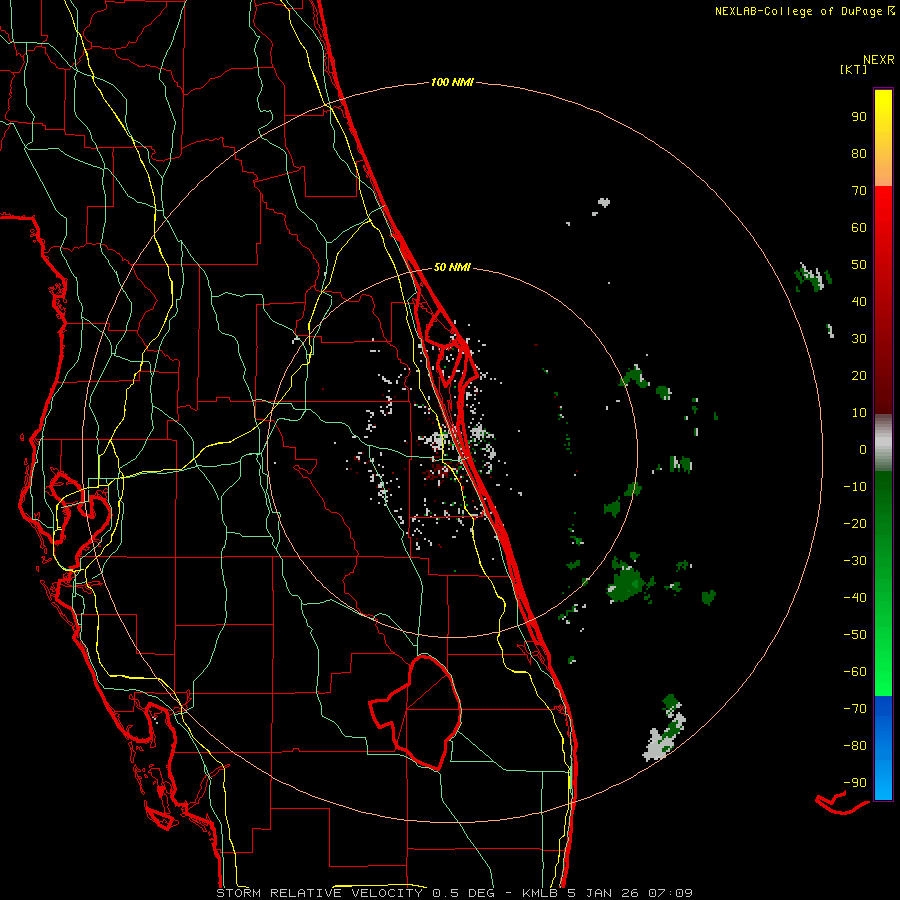Click the STORM RELATIVE VELOCITY caption text
The image size is (900, 900).
pos(319,893)
